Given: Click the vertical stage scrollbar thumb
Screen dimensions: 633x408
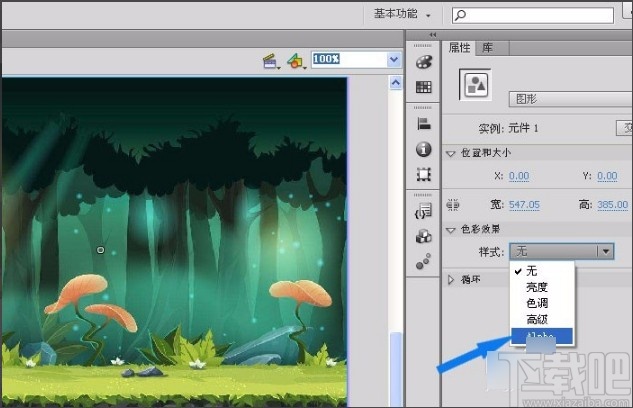Looking at the screenshot, I should (396, 368).
